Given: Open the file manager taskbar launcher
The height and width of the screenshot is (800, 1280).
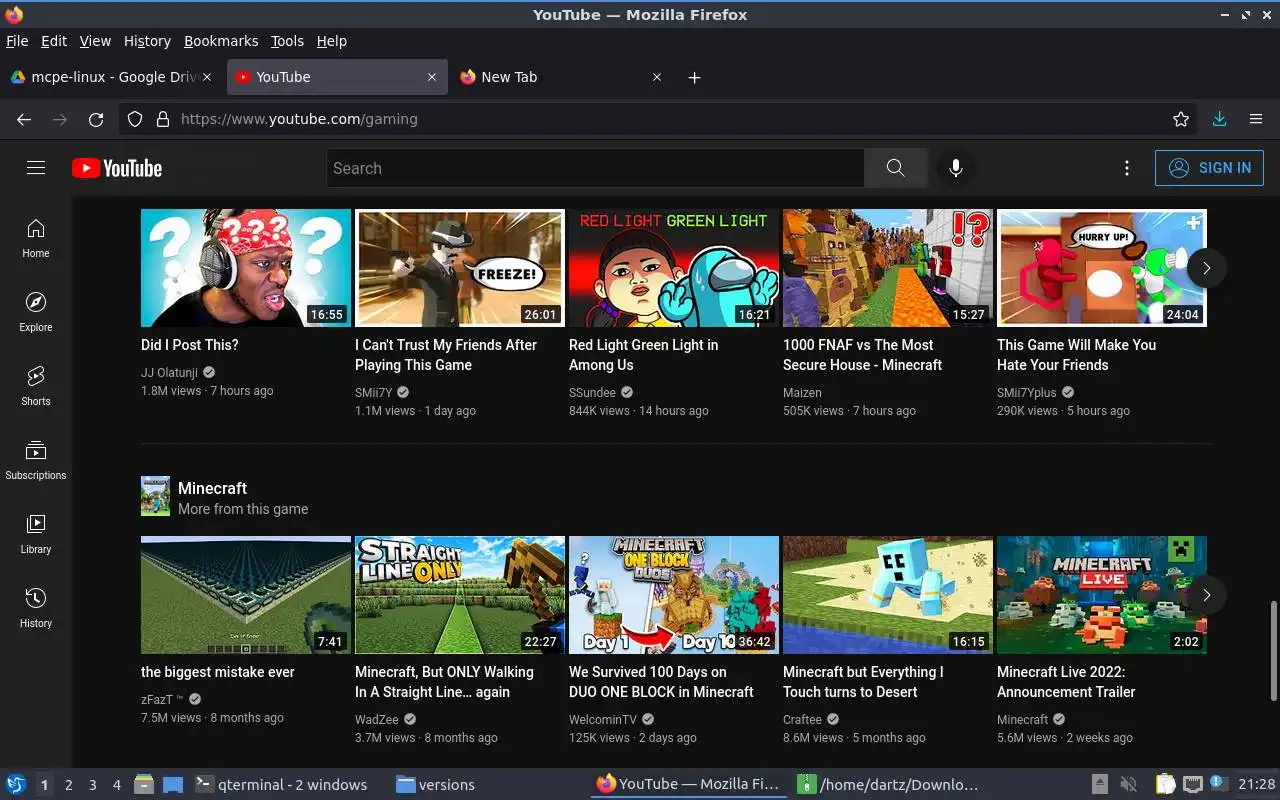Looking at the screenshot, I should (144, 785).
